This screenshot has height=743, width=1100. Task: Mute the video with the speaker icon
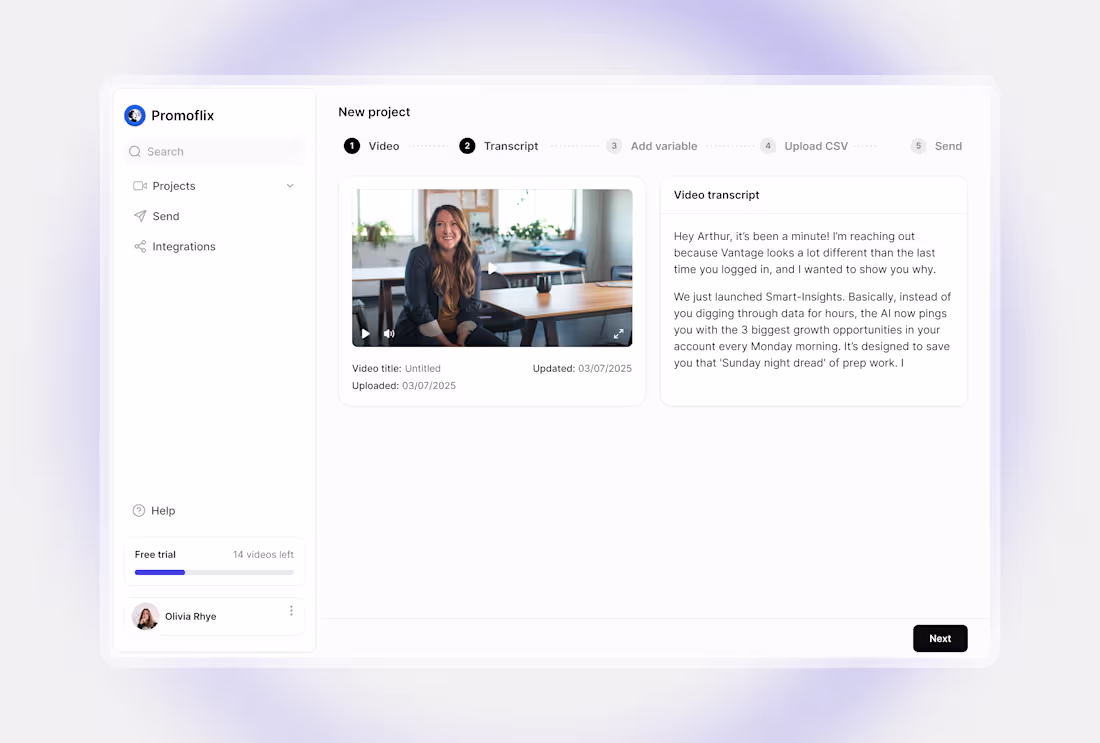tap(388, 333)
